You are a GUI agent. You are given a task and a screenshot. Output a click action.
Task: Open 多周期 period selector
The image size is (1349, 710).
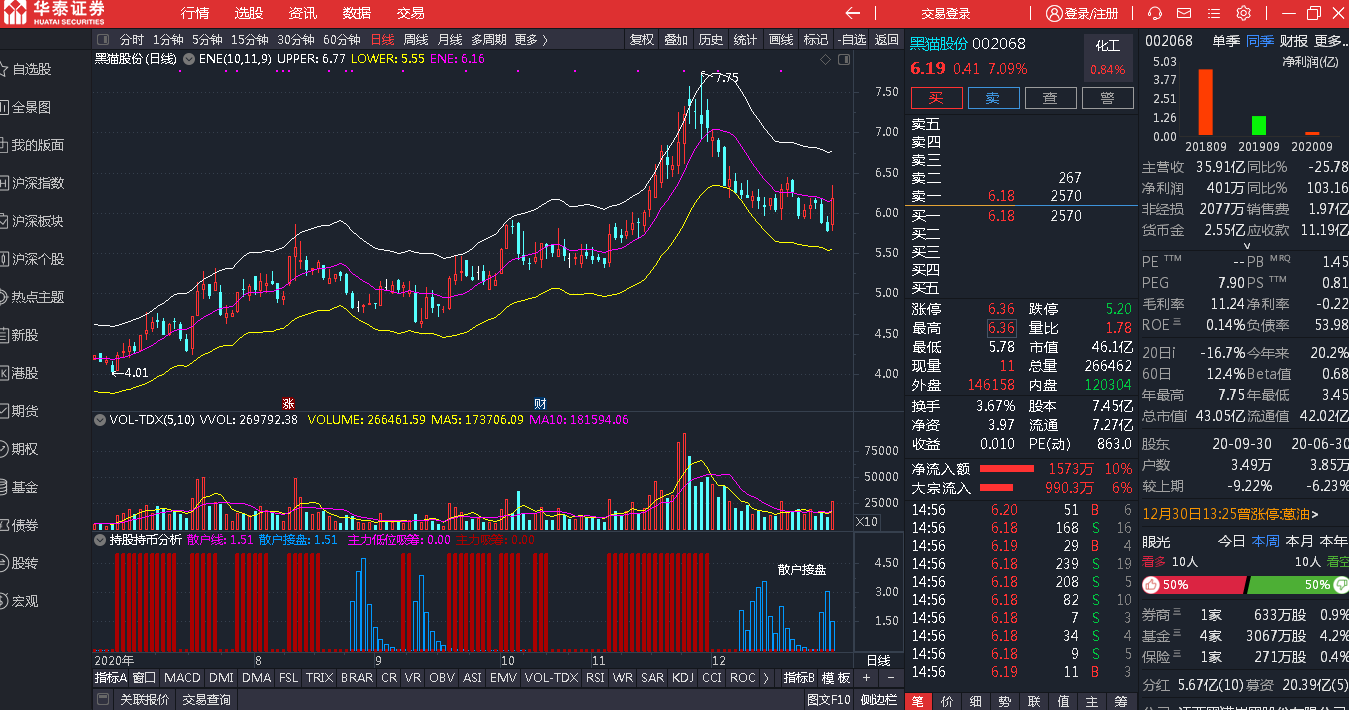[489, 40]
